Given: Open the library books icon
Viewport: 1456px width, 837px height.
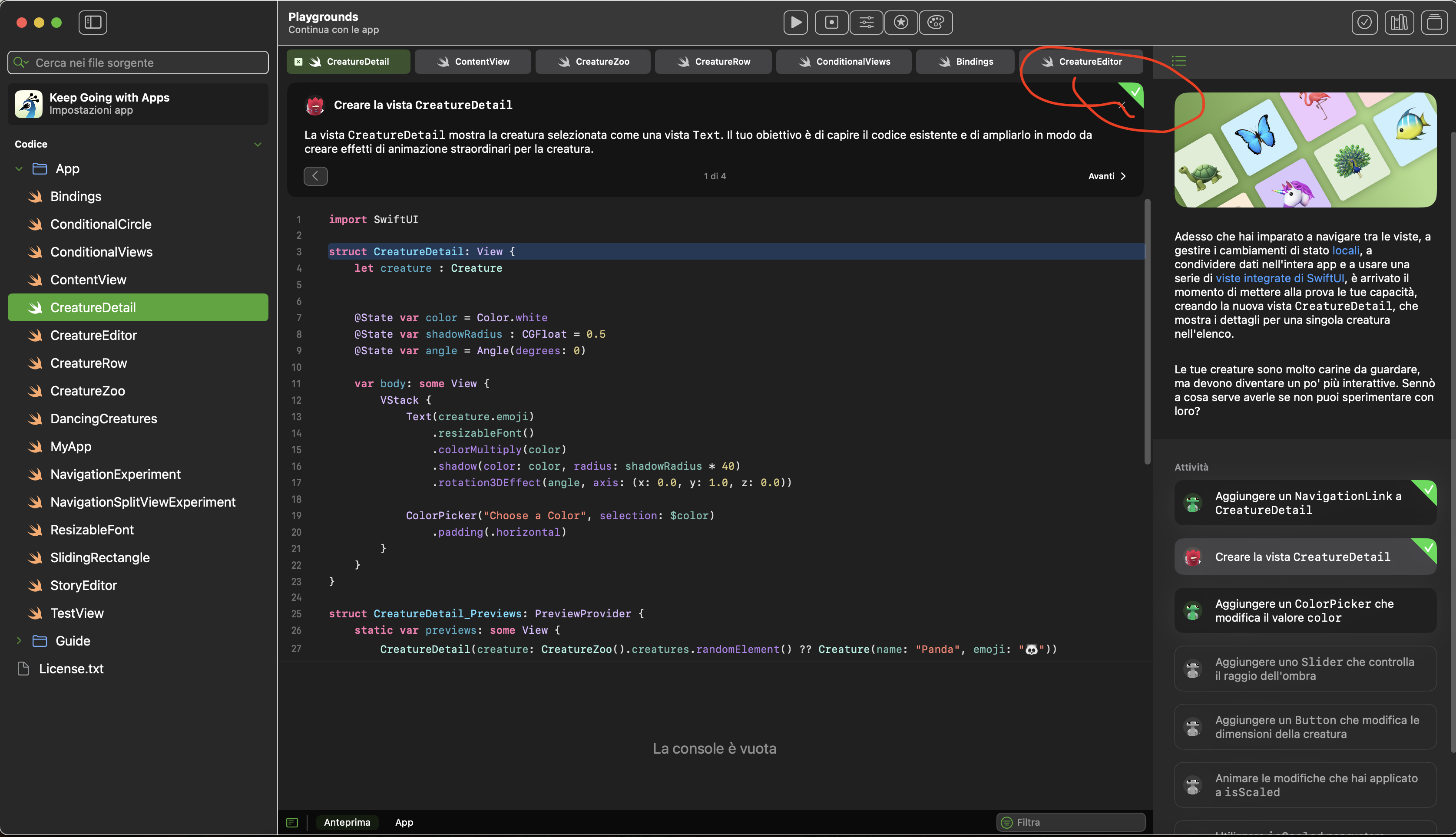Looking at the screenshot, I should [1399, 23].
